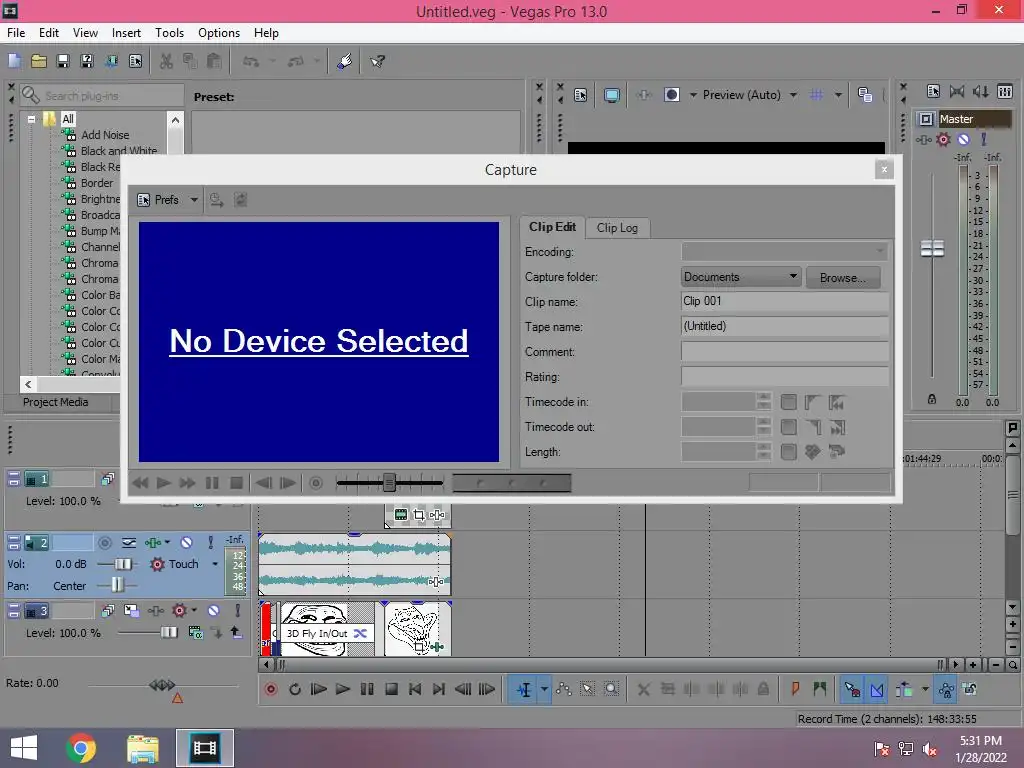Open the Tools menu
The height and width of the screenshot is (768, 1024).
pos(169,33)
